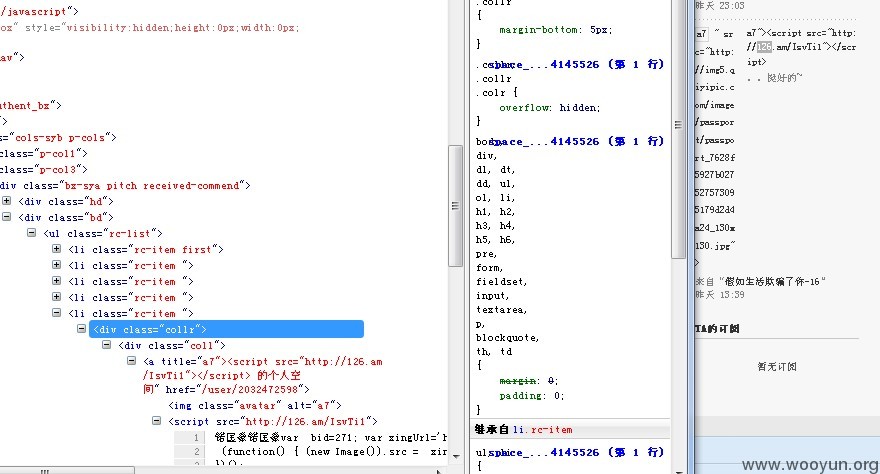This screenshot has width=880, height=474.
Task: Select the li class="rc-item first" row
Action: (146, 250)
